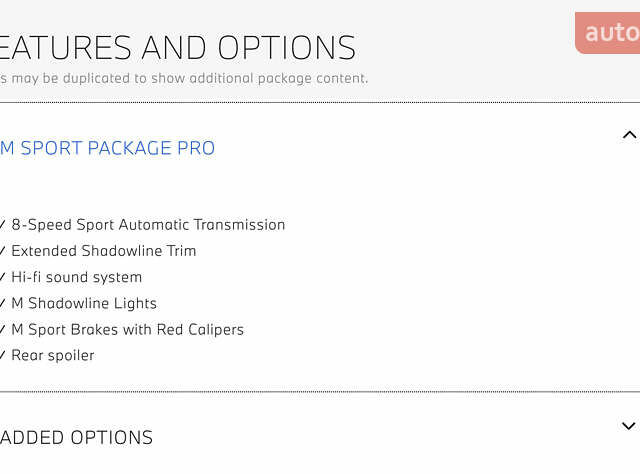The height and width of the screenshot is (474, 640).
Task: Click the red auto button
Action: (x=607, y=33)
